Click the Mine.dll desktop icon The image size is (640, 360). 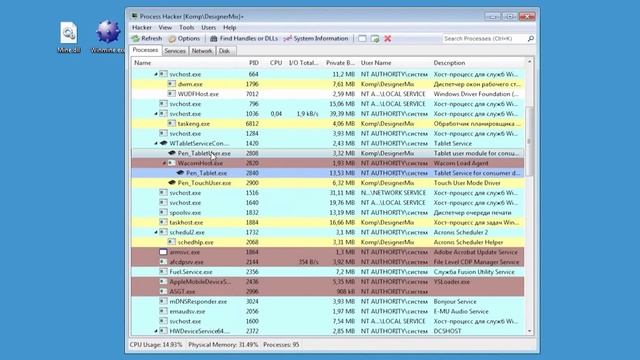tap(69, 37)
